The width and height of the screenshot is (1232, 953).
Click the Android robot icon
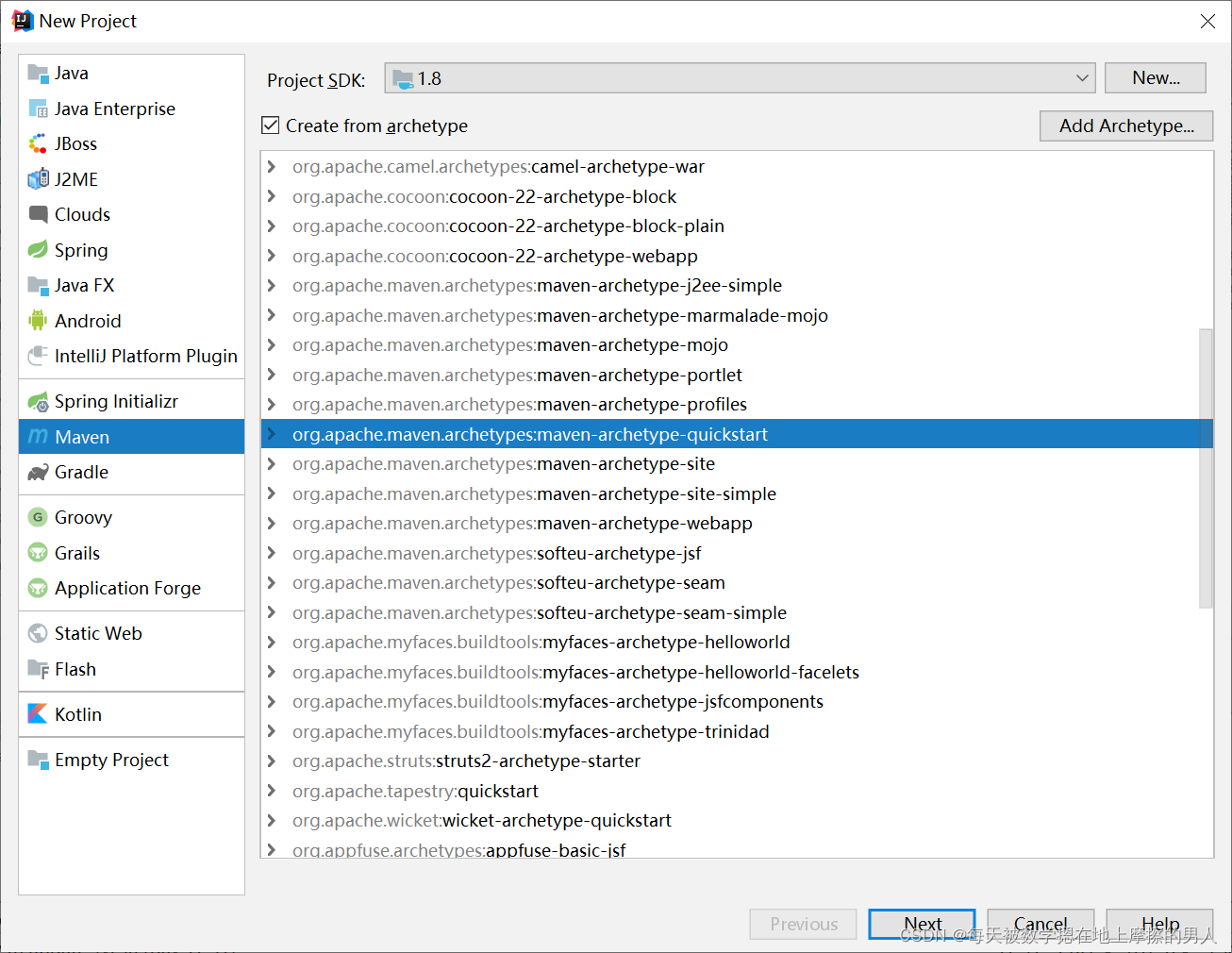tap(38, 321)
